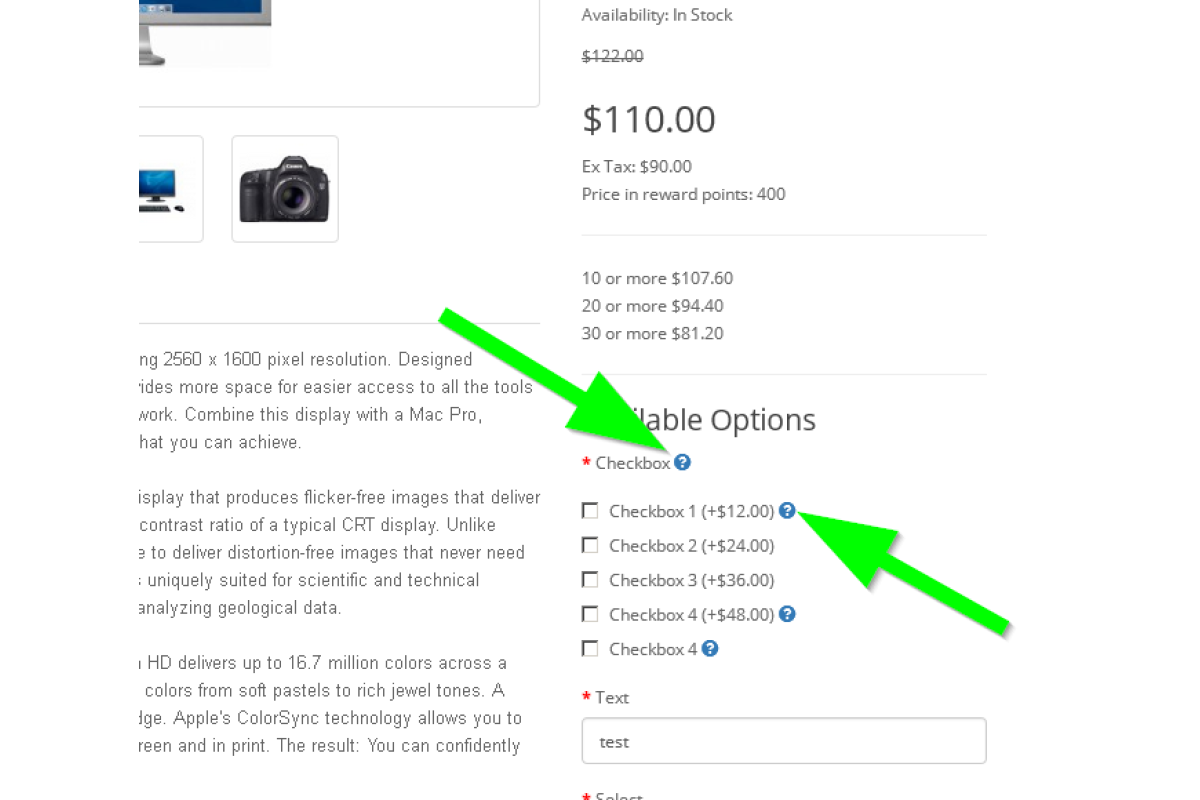Click the "Price in reward points: 400" text
Screen dimensions: 1200x800
tap(683, 194)
